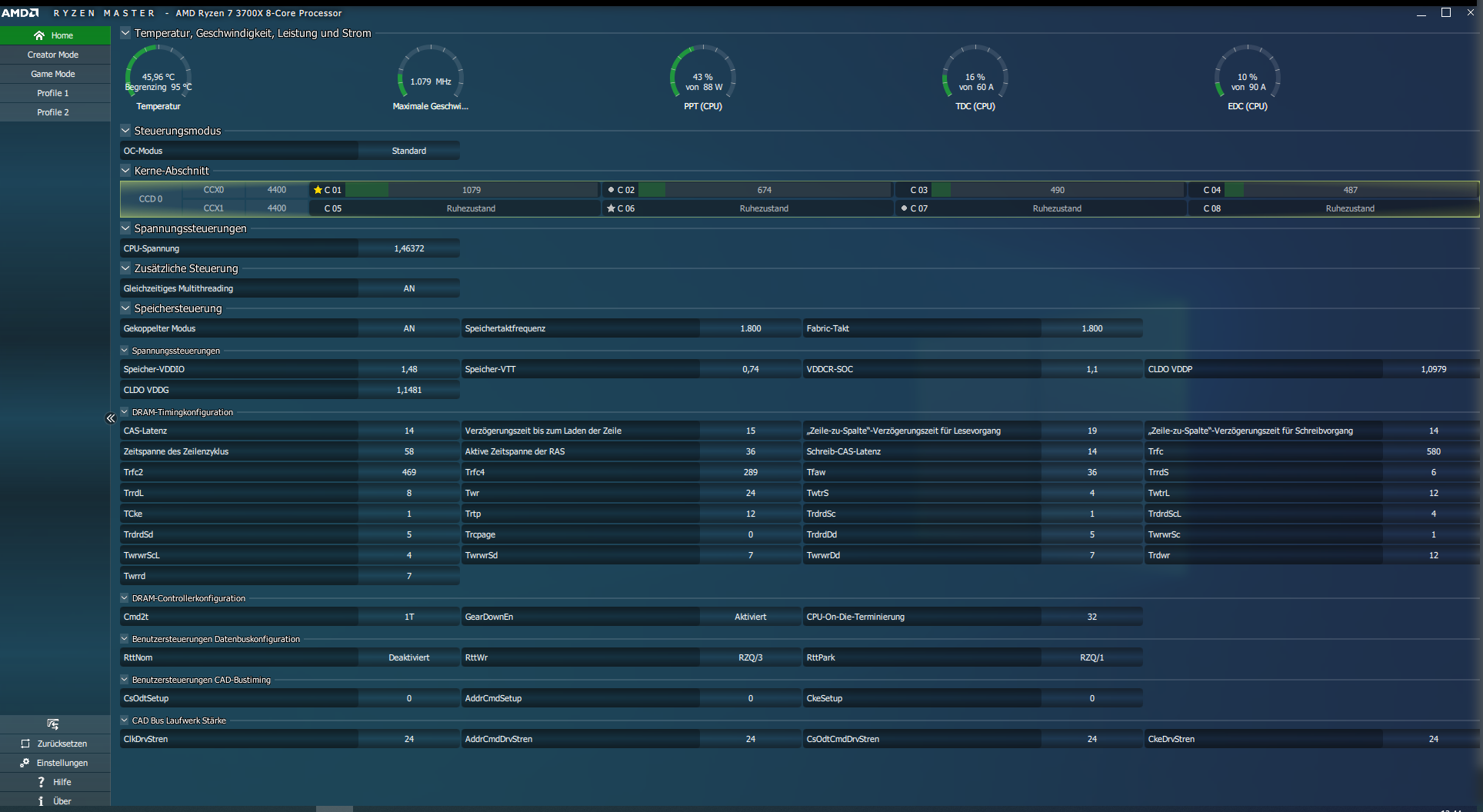
Task: Click the OC-Modus value Standard
Action: pos(409,151)
